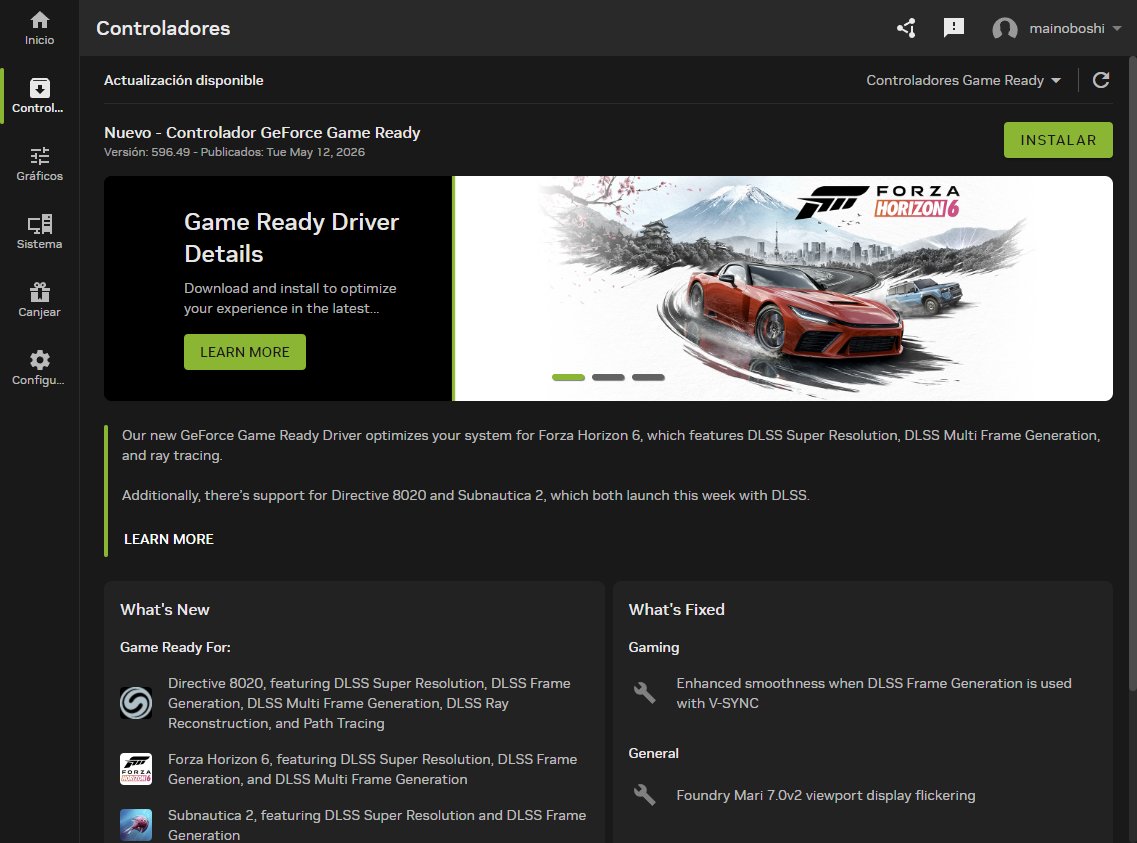The height and width of the screenshot is (843, 1137).
Task: Open the feedback notification icon
Action: 954,28
